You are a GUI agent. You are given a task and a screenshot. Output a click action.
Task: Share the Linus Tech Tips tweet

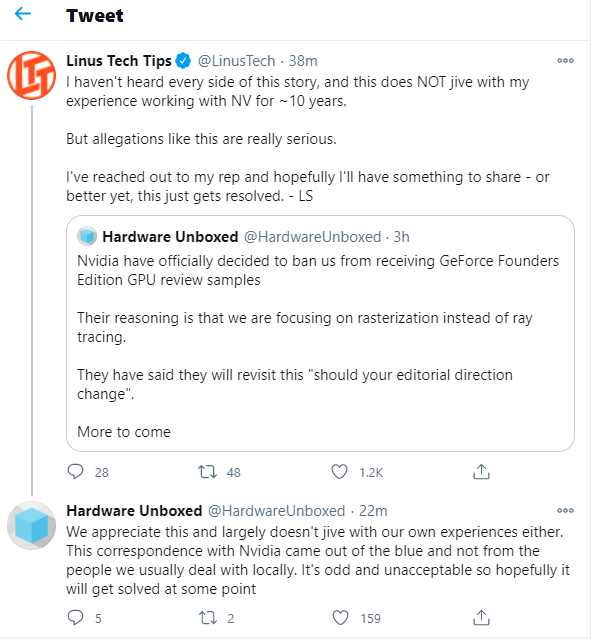481,472
